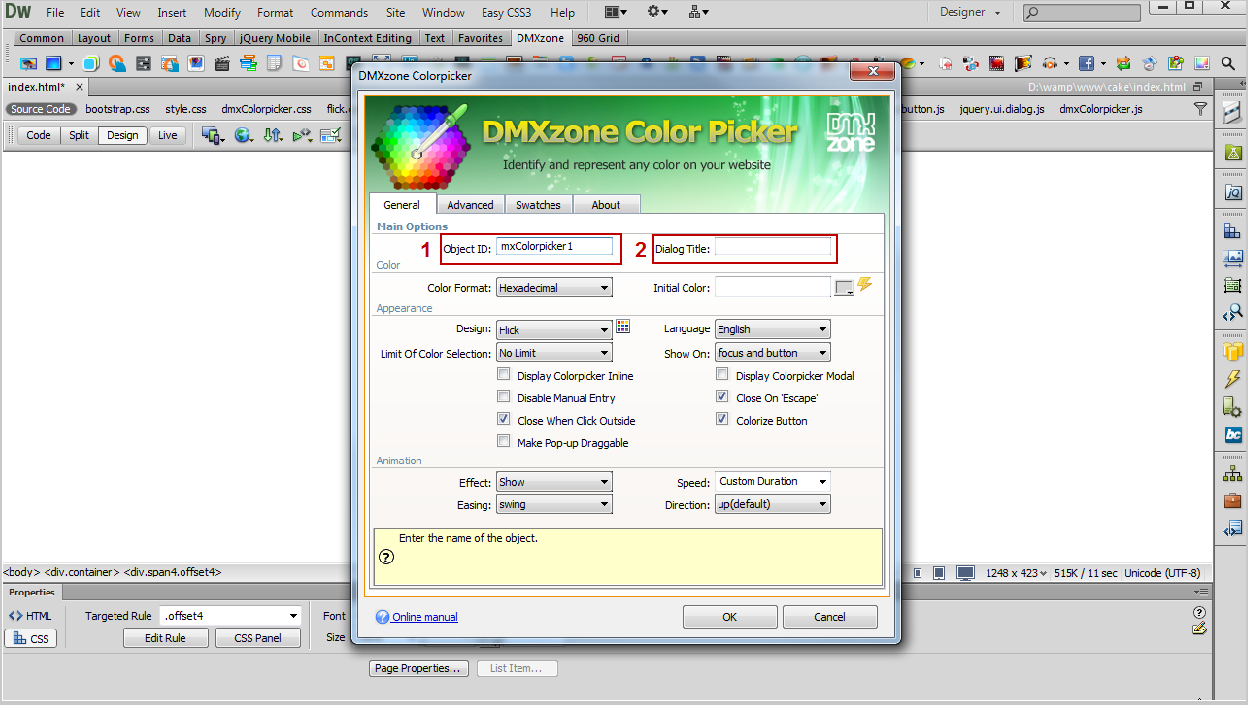Uncheck Close When Click Outside
The image size is (1248, 705).
(504, 420)
